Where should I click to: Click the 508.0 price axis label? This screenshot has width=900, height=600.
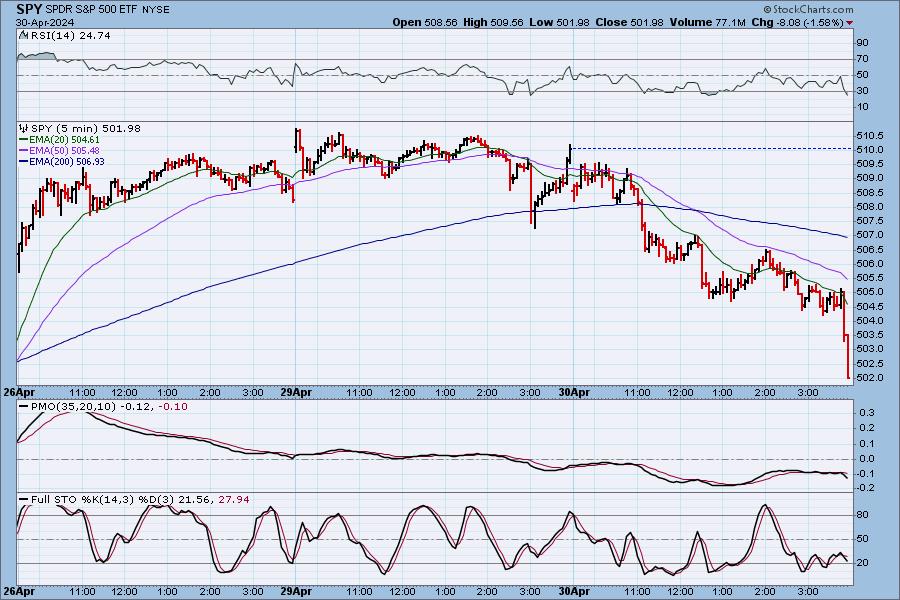[870, 207]
